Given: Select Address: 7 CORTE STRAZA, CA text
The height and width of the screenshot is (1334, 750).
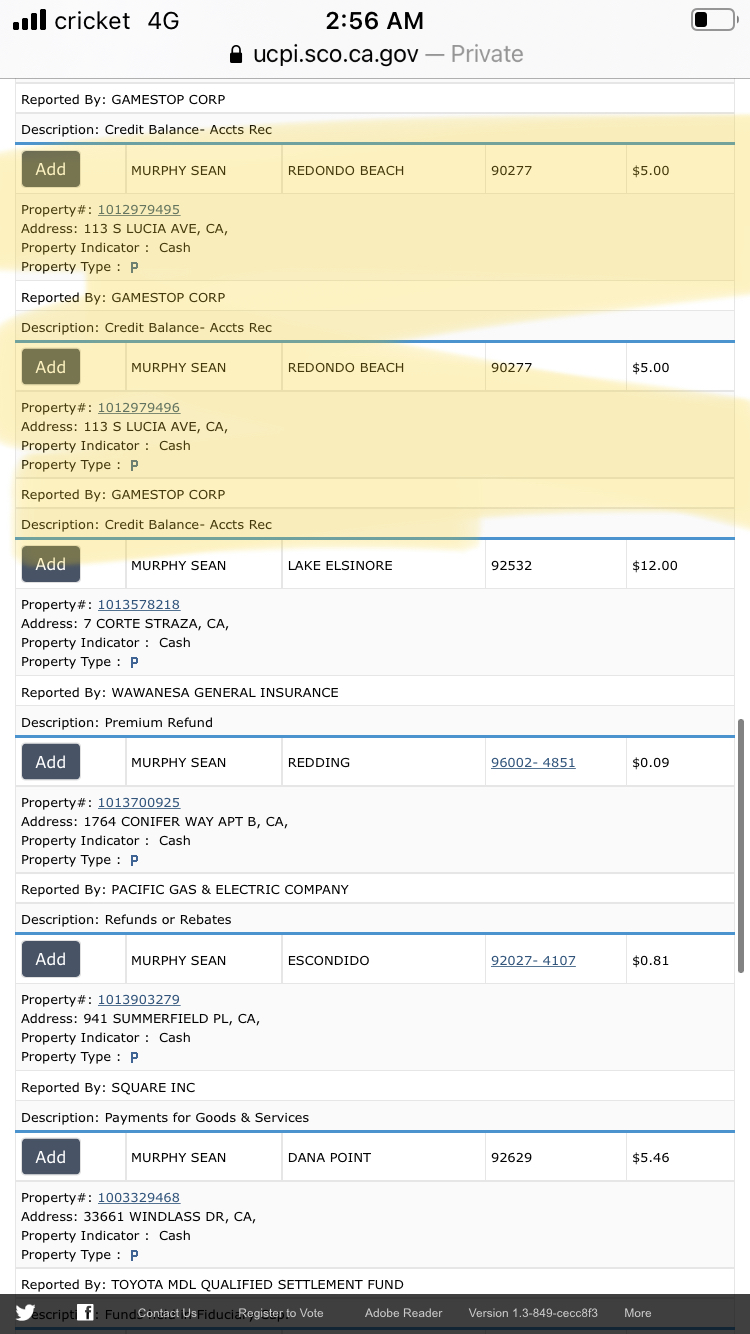Looking at the screenshot, I should 125,624.
